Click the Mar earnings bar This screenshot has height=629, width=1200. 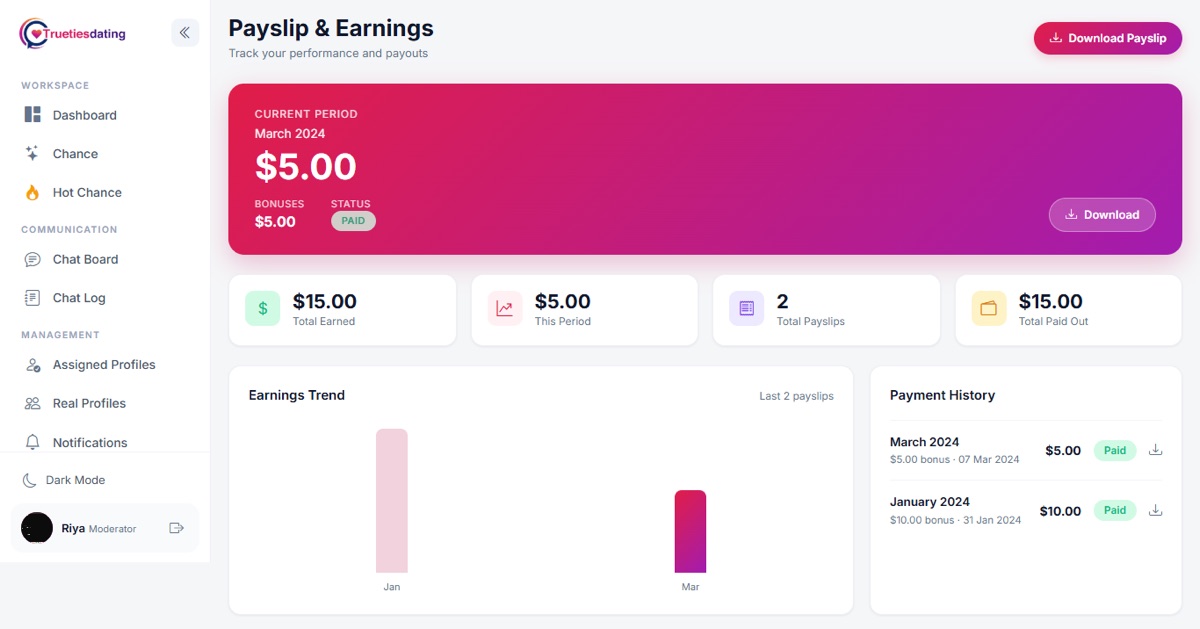click(x=690, y=531)
